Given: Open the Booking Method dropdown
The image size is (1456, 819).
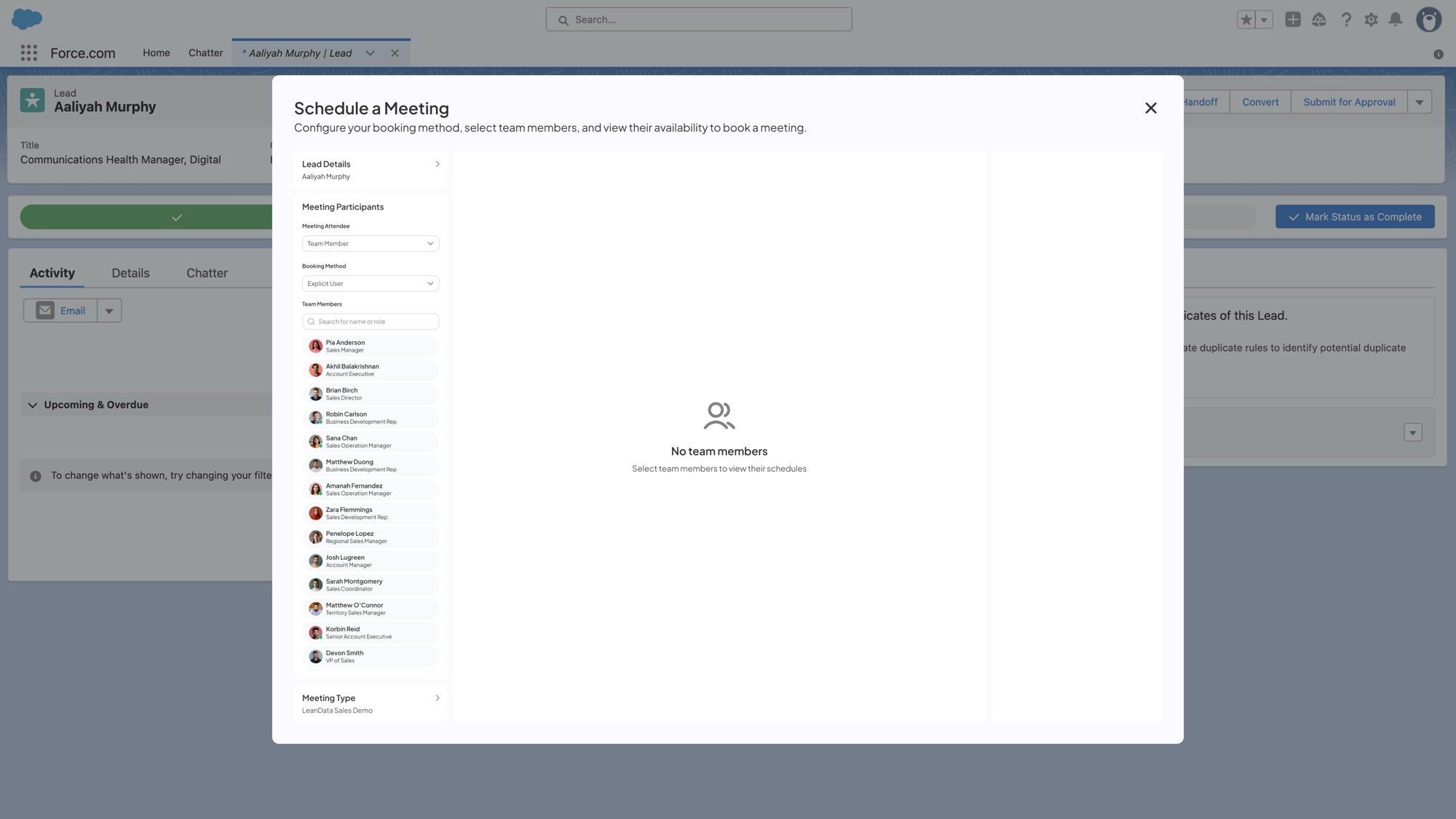Looking at the screenshot, I should pos(371,283).
